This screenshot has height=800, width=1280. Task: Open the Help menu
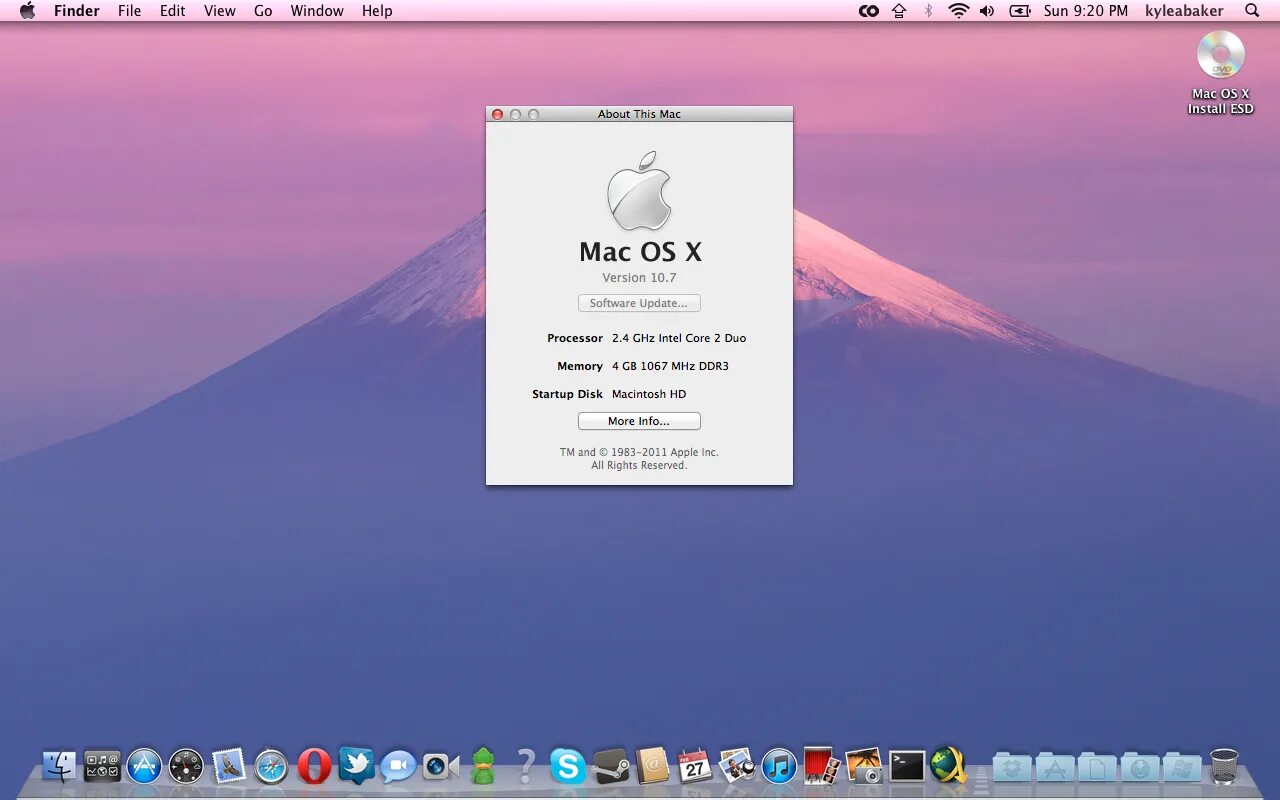[x=377, y=11]
